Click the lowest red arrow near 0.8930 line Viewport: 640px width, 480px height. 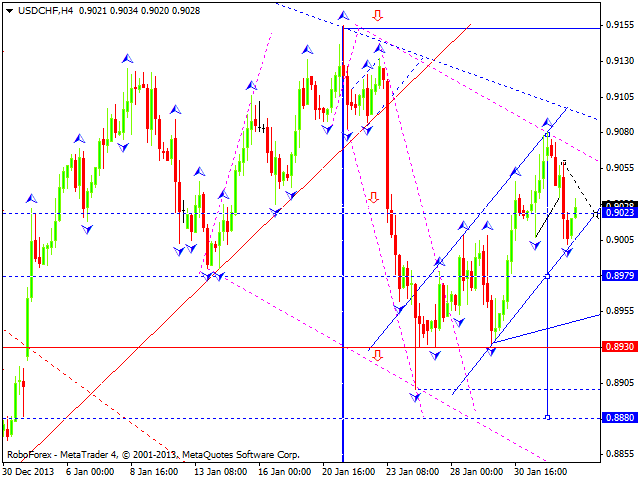(377, 354)
